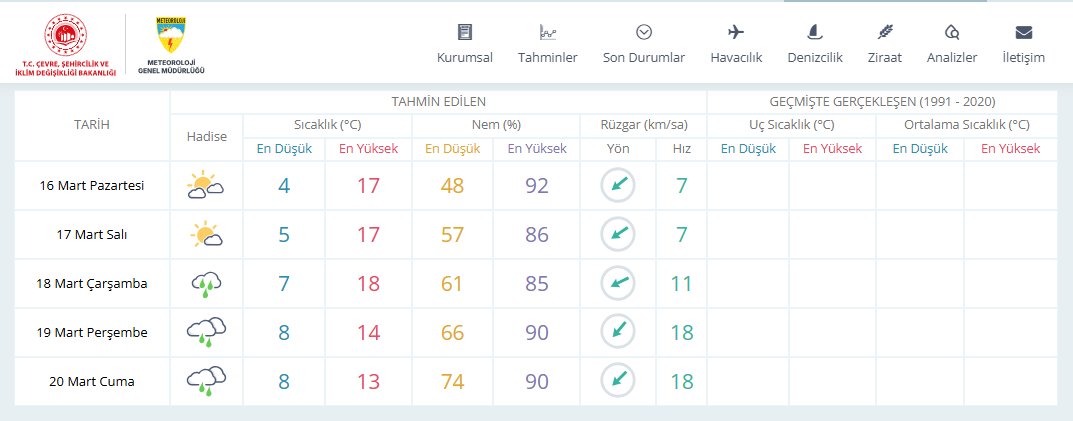This screenshot has width=1073, height=421.
Task: Click the Kurumsal document icon
Action: (465, 31)
